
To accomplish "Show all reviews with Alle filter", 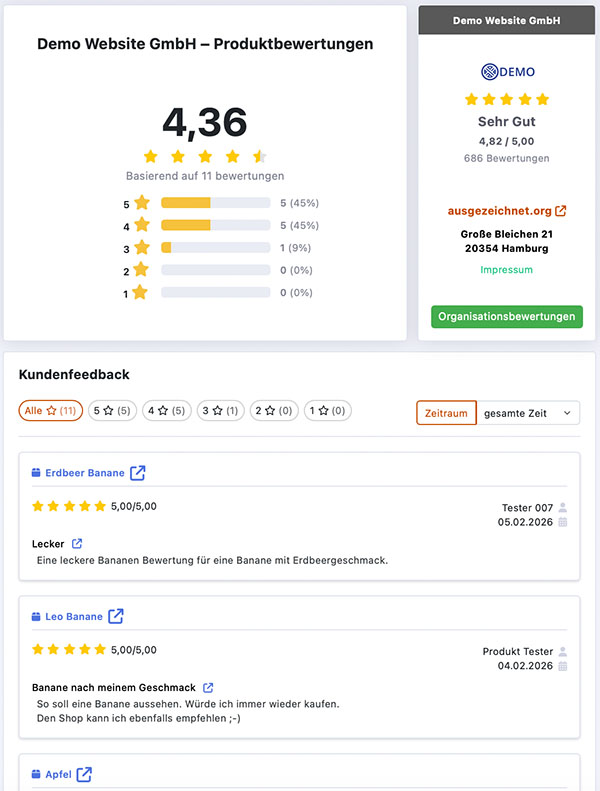I will 51,411.
